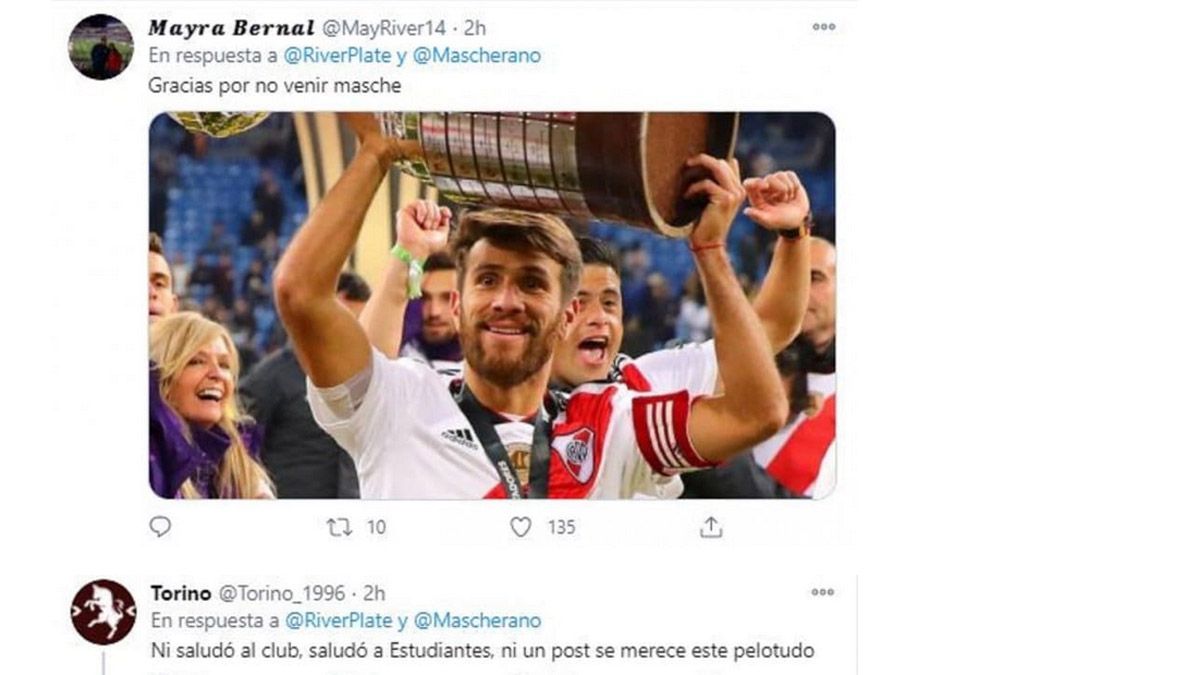Image resolution: width=1200 pixels, height=675 pixels.
Task: Open more options on Mayra Bernal's tweet
Action: coord(823,27)
